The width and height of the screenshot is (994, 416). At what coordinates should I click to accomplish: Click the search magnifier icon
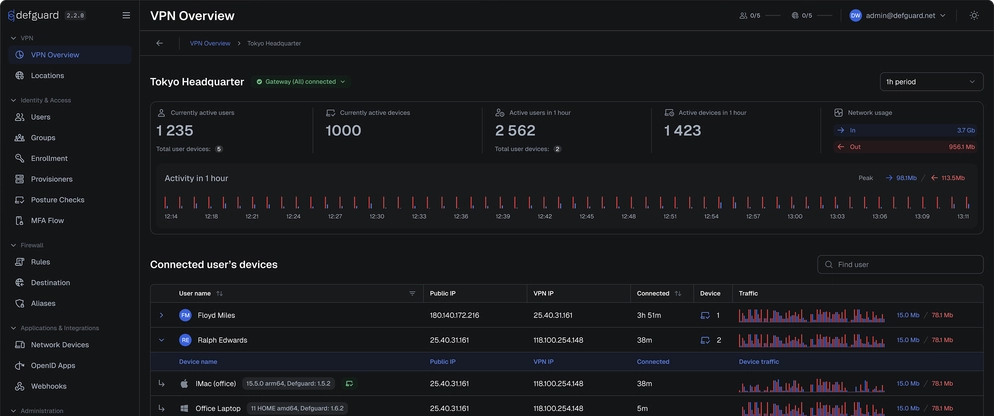click(x=829, y=264)
